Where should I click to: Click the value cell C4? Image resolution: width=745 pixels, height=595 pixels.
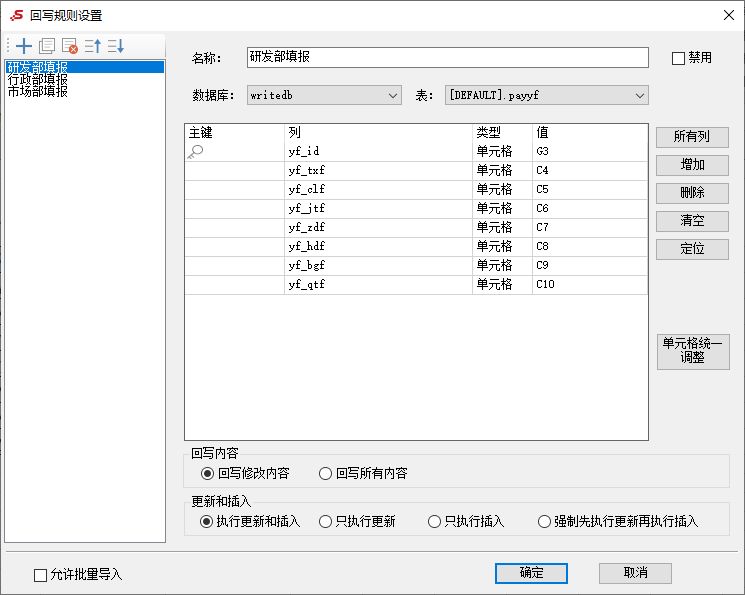click(590, 171)
